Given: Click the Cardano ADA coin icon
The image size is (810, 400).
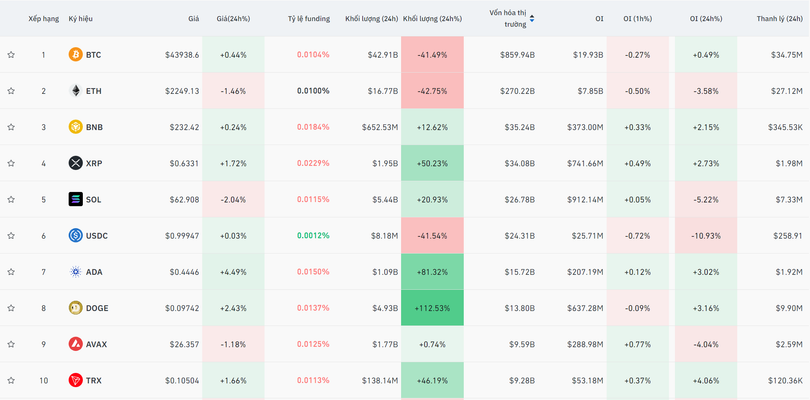Looking at the screenshot, I should pos(75,272).
